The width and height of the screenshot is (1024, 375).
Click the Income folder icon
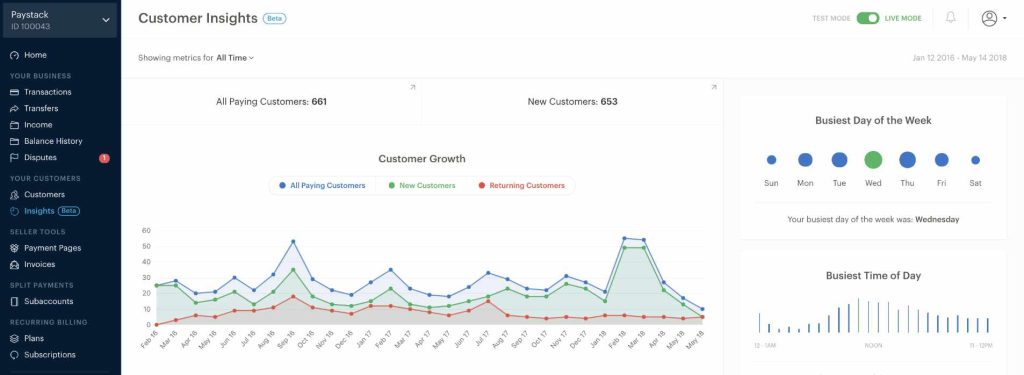14,125
